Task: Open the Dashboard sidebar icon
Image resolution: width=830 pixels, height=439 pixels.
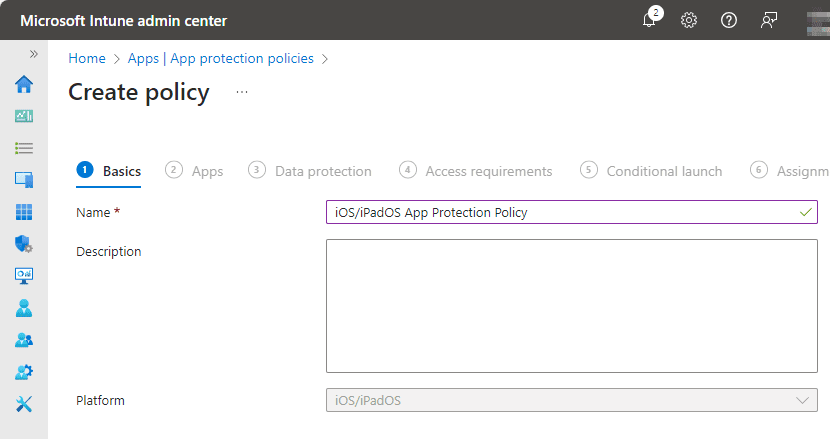Action: (x=24, y=116)
